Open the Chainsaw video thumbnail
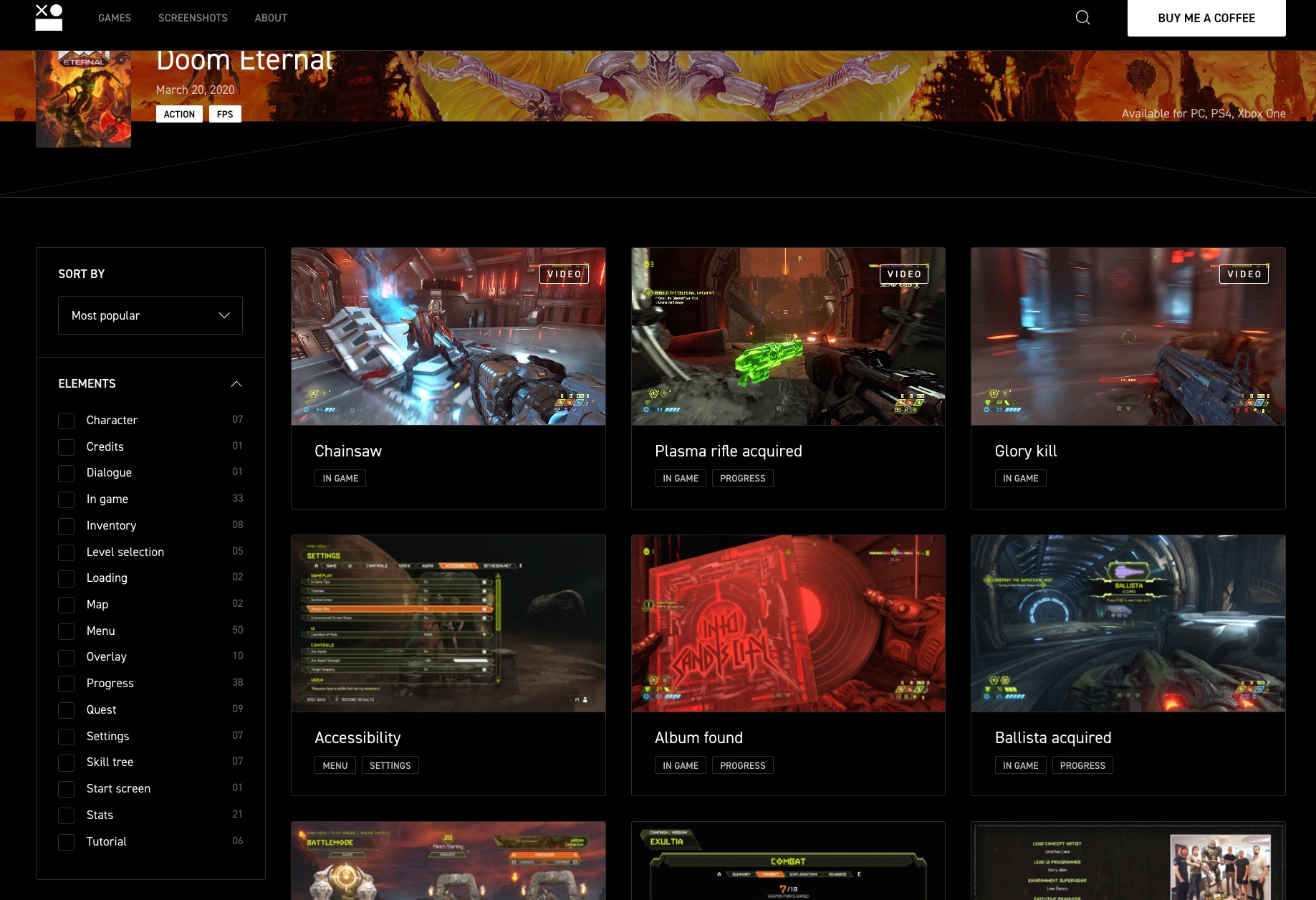The height and width of the screenshot is (900, 1316). point(448,337)
